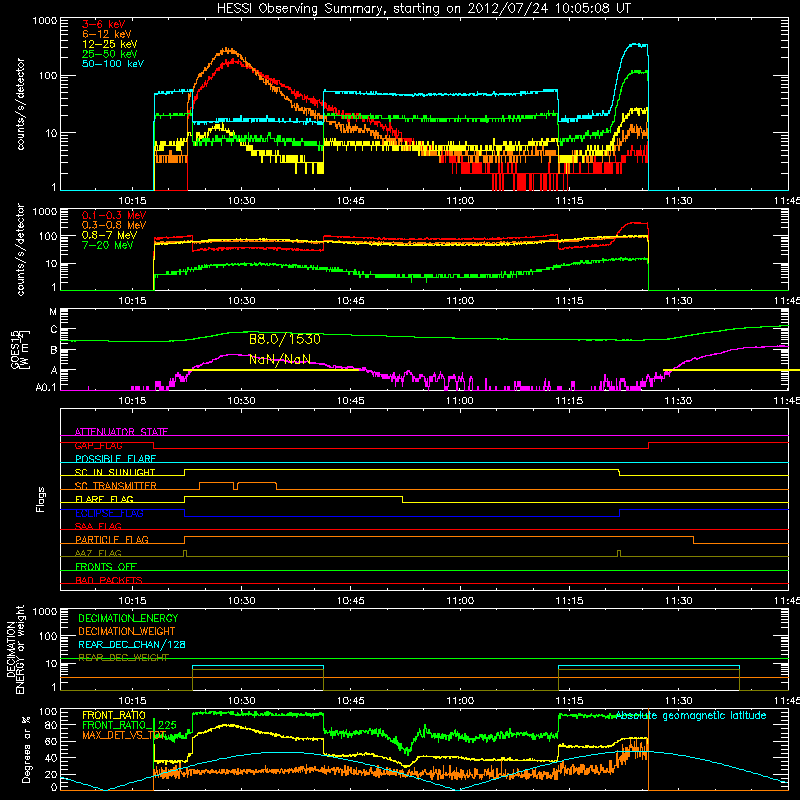Click the FRONT_RATIO legend label
Image resolution: width=800 pixels, height=800 pixels.
[x=114, y=715]
